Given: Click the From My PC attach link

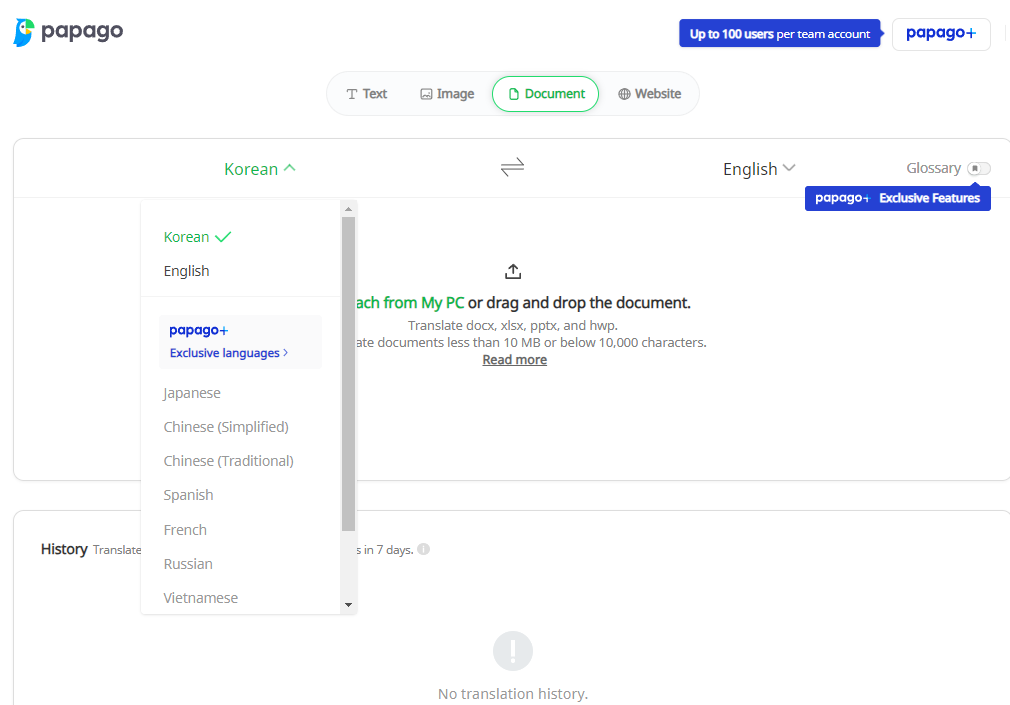Looking at the screenshot, I should 409,303.
